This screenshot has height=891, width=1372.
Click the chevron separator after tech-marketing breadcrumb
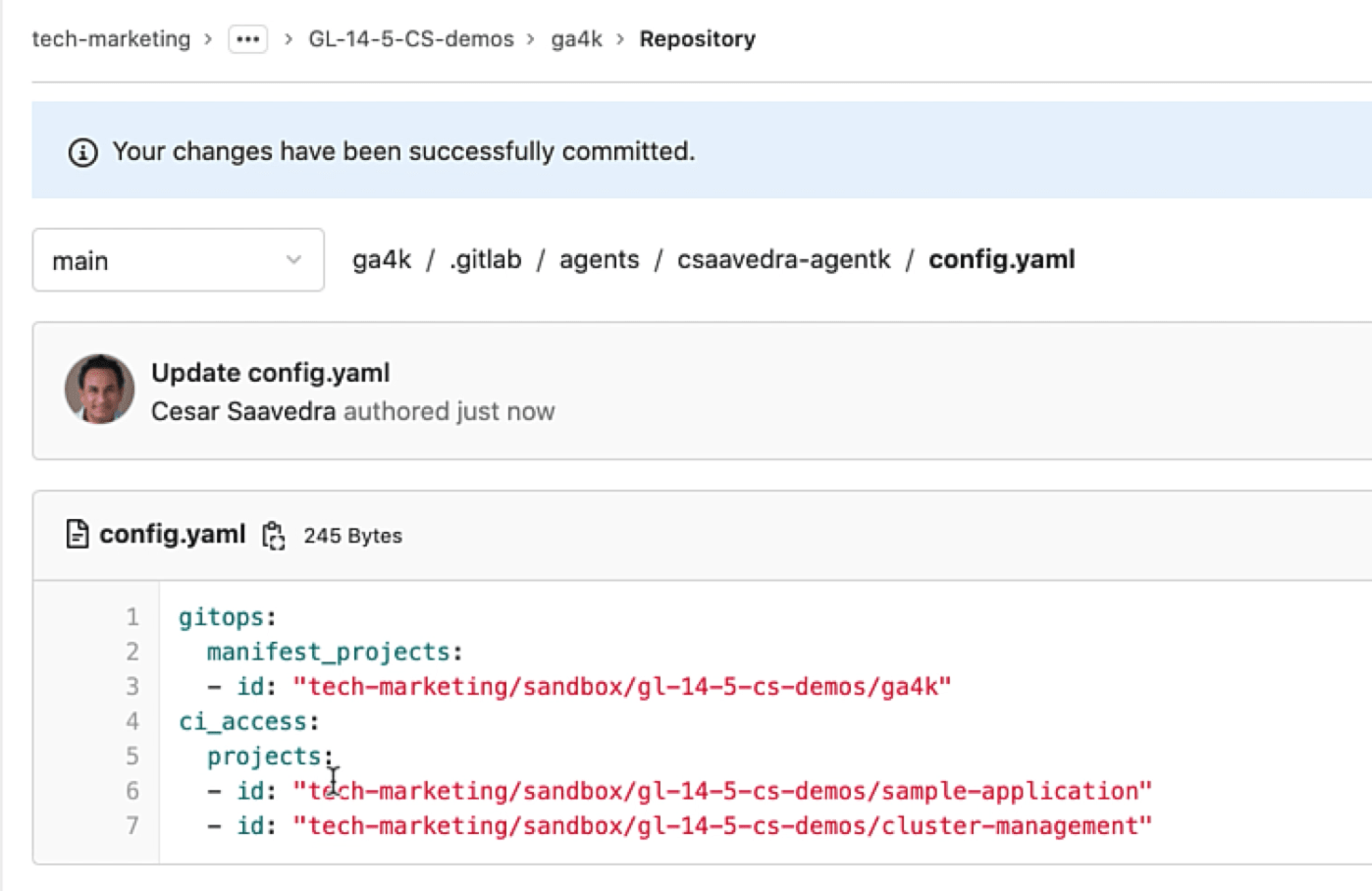click(208, 39)
